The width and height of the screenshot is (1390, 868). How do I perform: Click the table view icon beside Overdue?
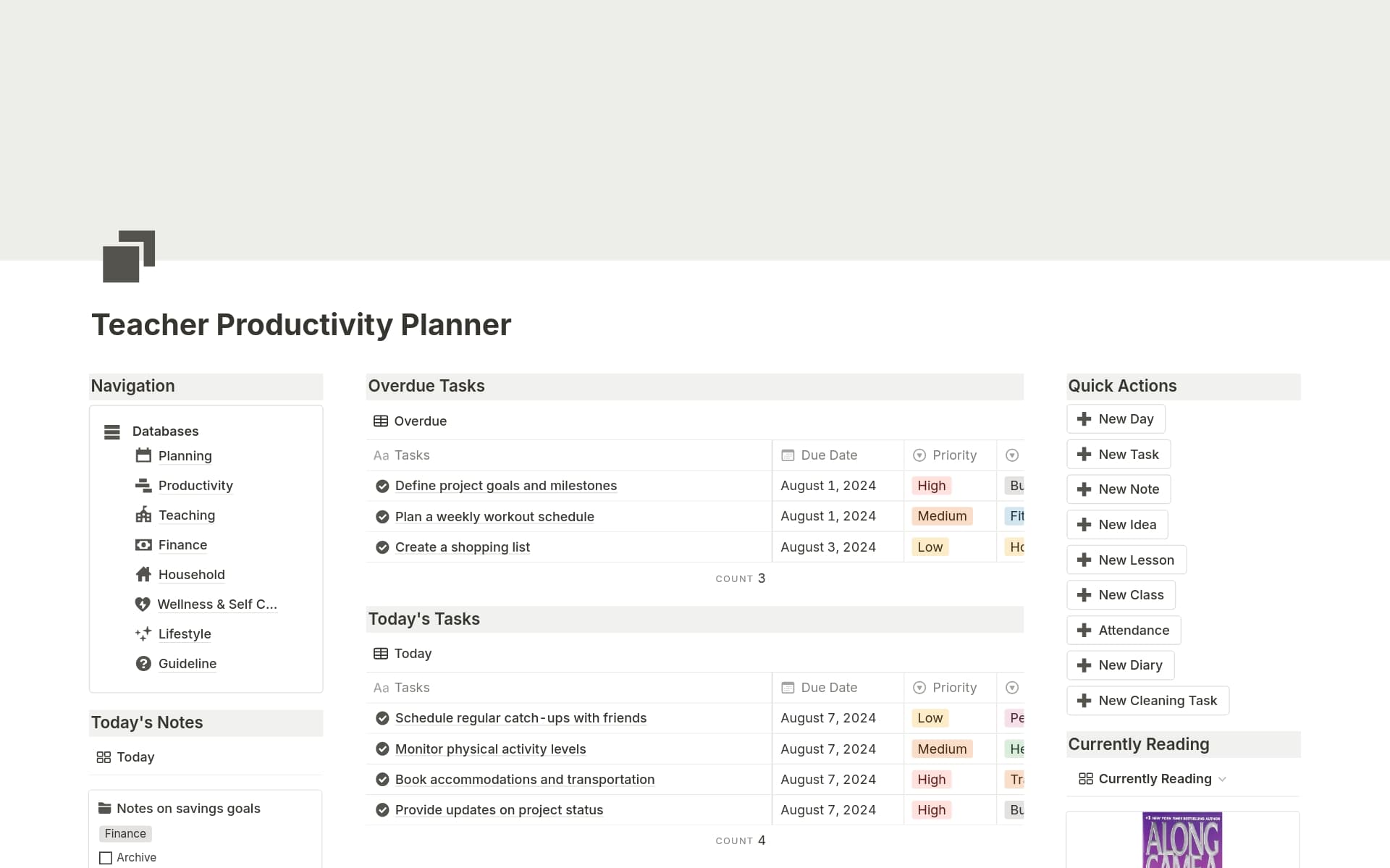click(x=381, y=421)
